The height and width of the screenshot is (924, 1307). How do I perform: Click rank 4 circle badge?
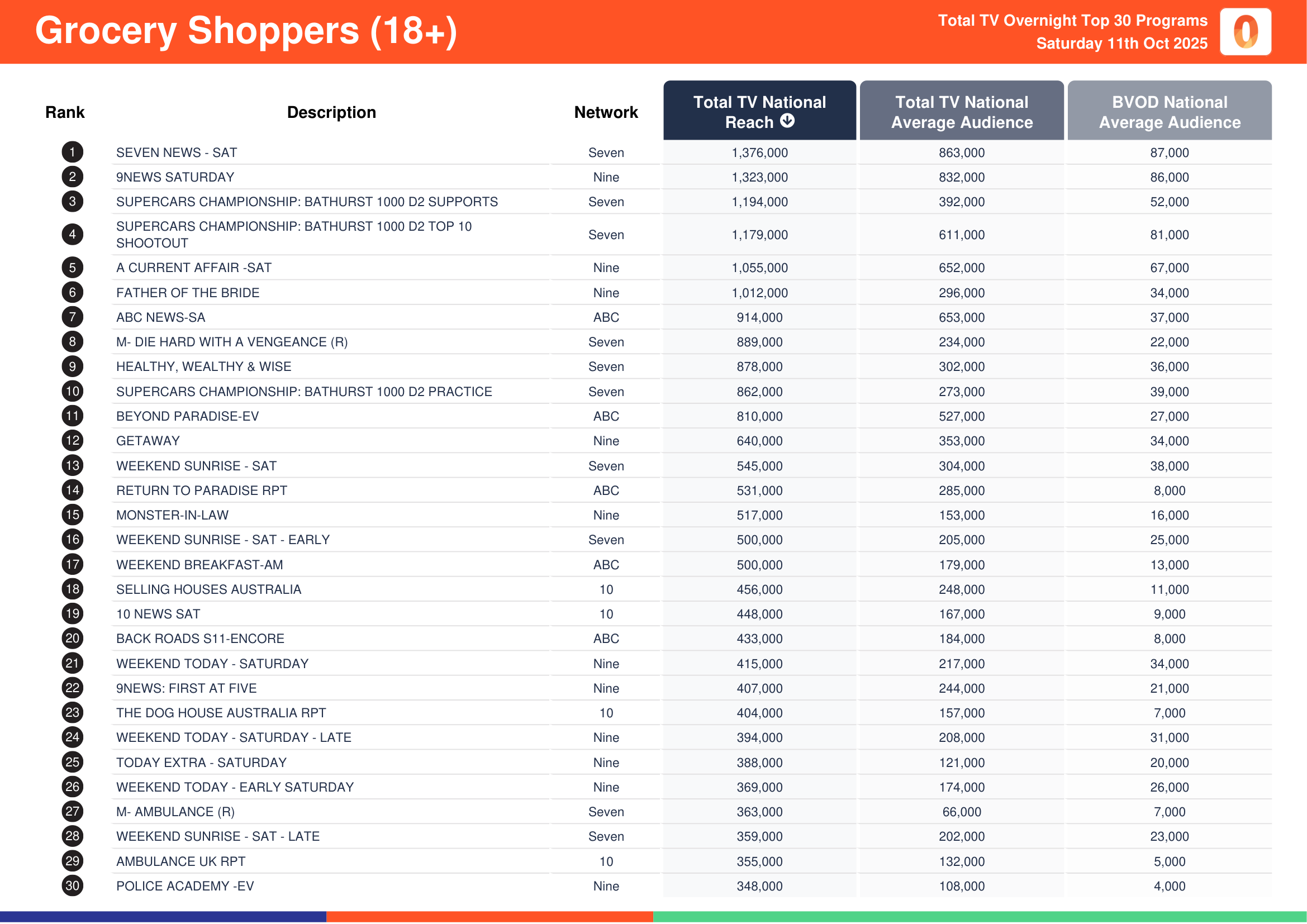[72, 235]
